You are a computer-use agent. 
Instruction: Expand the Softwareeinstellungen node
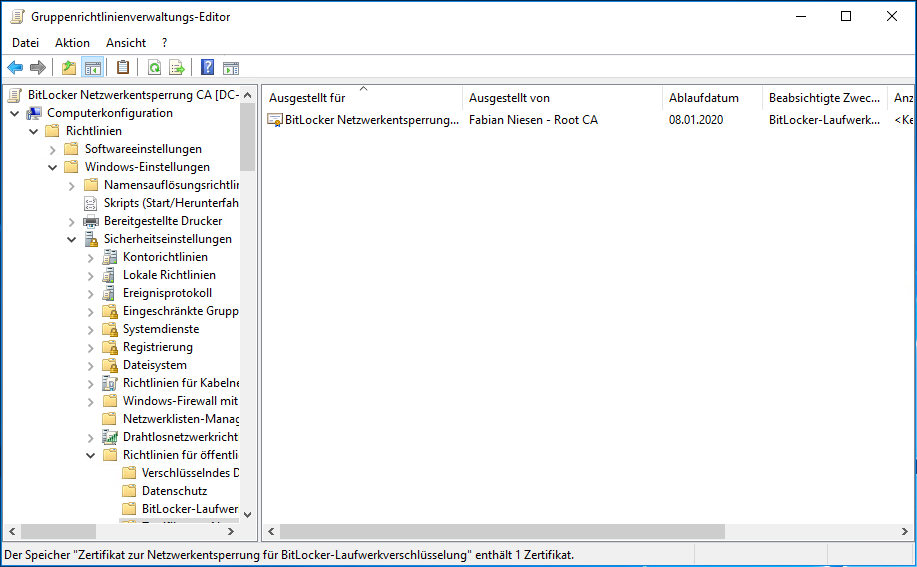(53, 150)
